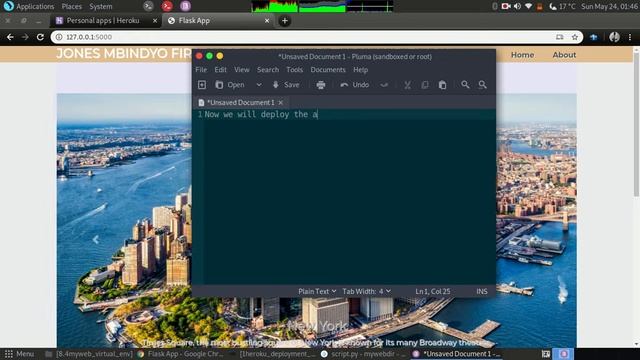Open the File menu in Pluma

point(201,70)
